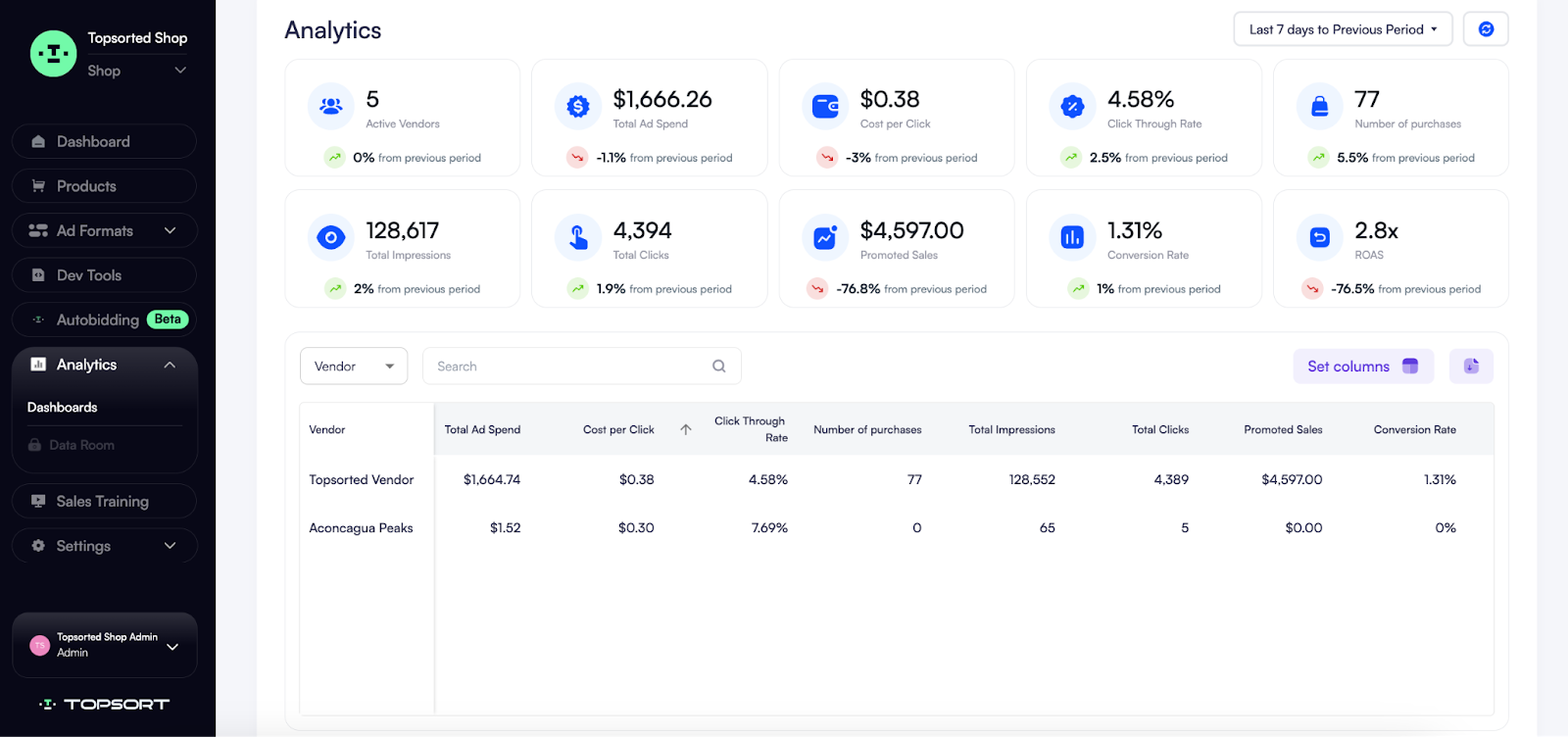Collapse the Analytics sidebar section
The image size is (1568, 737).
point(104,365)
